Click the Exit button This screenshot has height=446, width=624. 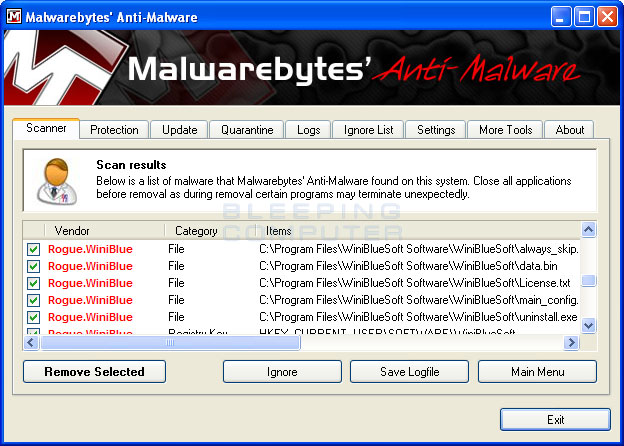(555, 419)
